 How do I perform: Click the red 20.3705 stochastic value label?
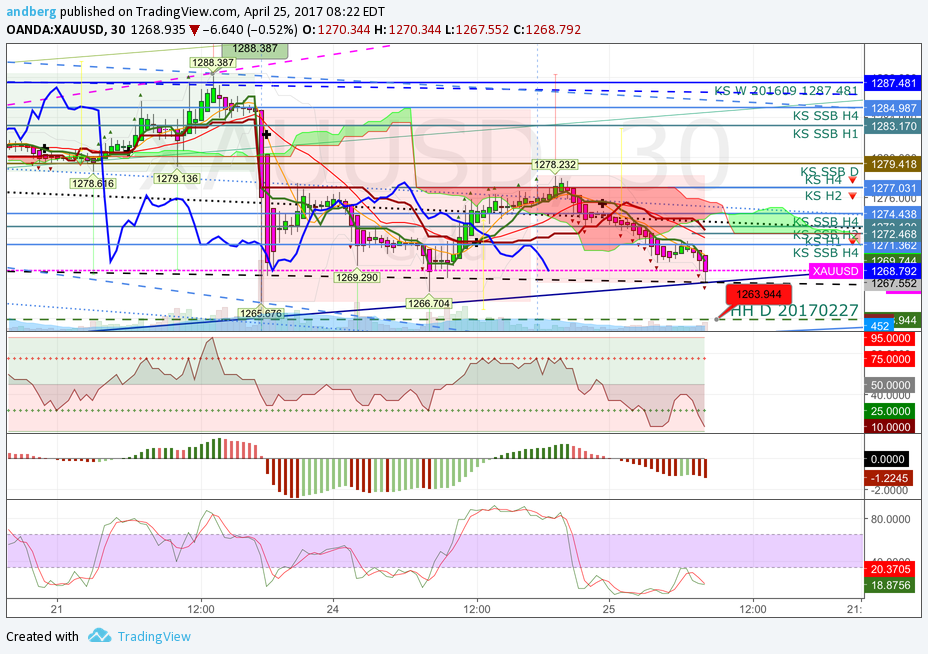890,569
